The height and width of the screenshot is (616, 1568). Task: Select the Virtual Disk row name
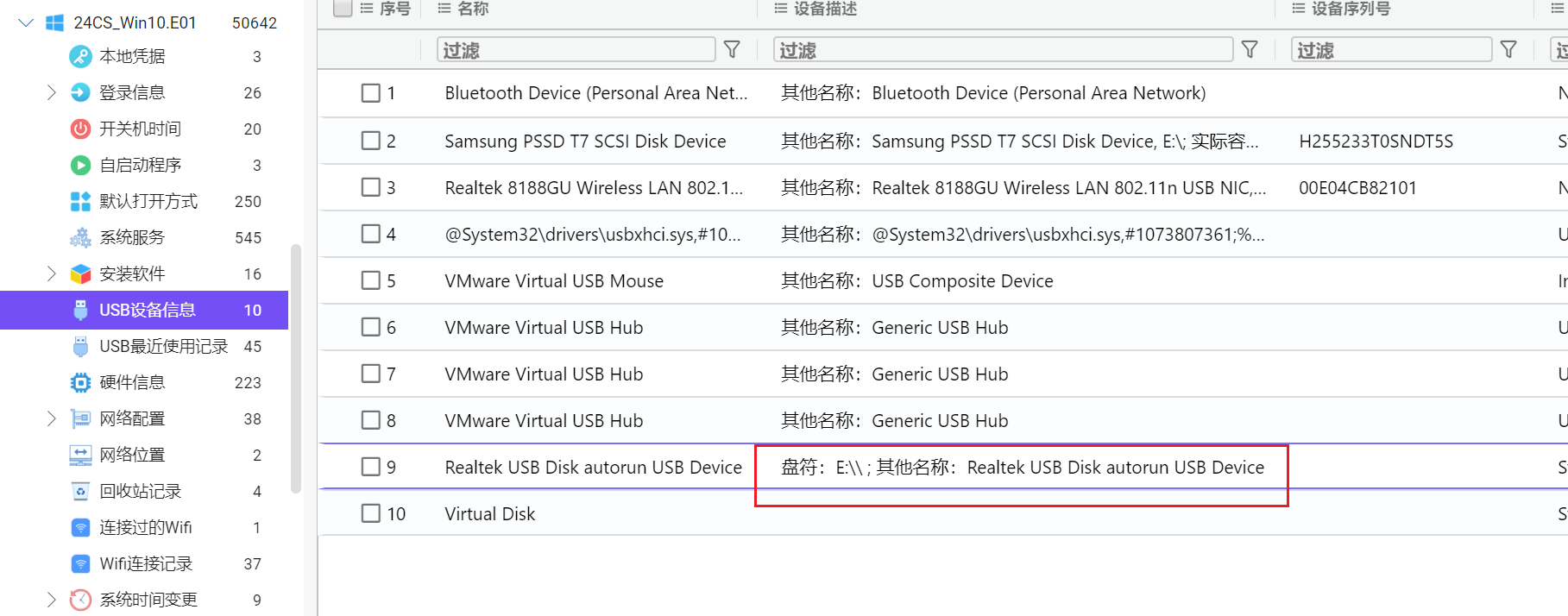point(490,514)
